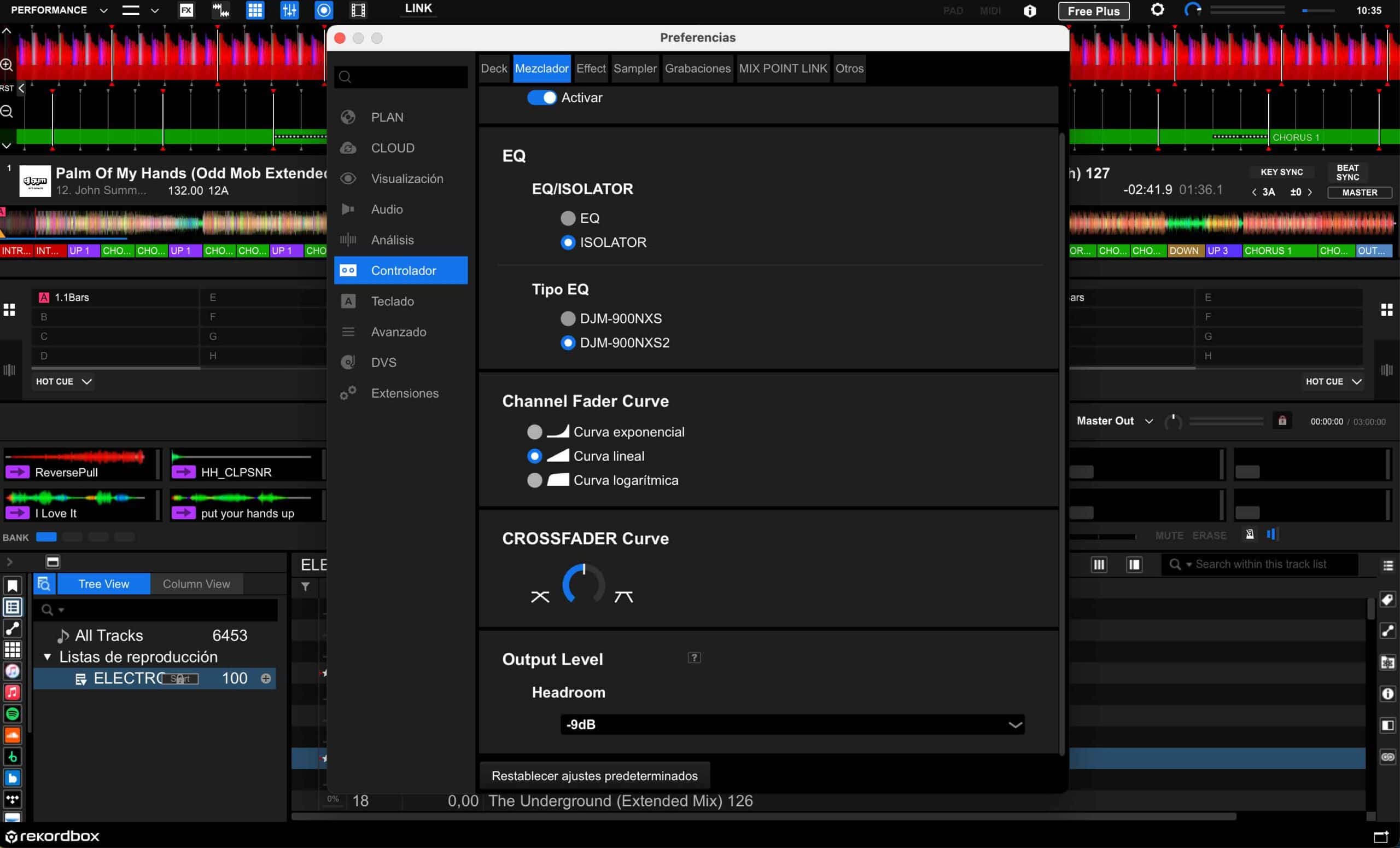The width and height of the screenshot is (1400, 848).
Task: Toggle the Recording panel icon in top bar
Action: (x=324, y=10)
